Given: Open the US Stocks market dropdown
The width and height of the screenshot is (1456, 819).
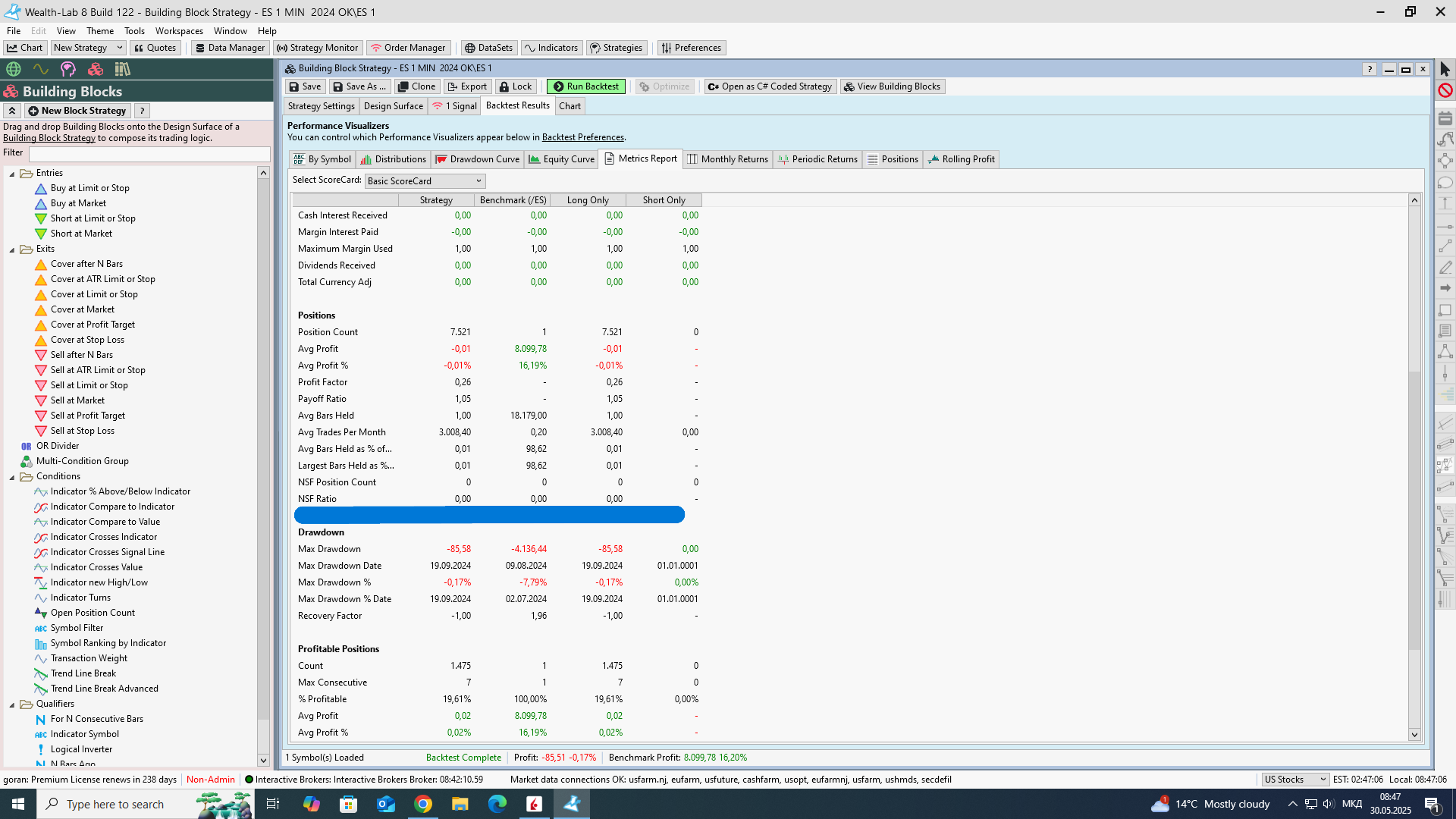Looking at the screenshot, I should (1294, 780).
